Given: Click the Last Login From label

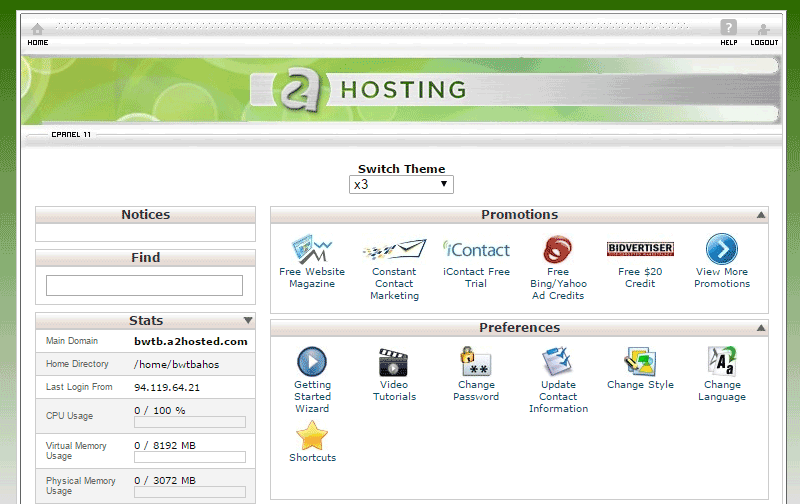Looking at the screenshot, I should 79,387.
